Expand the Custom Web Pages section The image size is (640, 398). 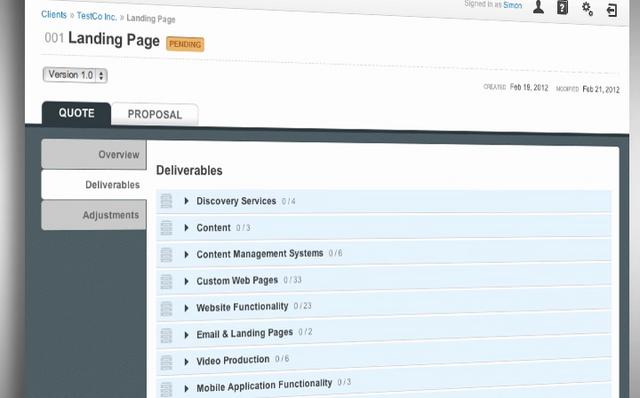[186, 282]
